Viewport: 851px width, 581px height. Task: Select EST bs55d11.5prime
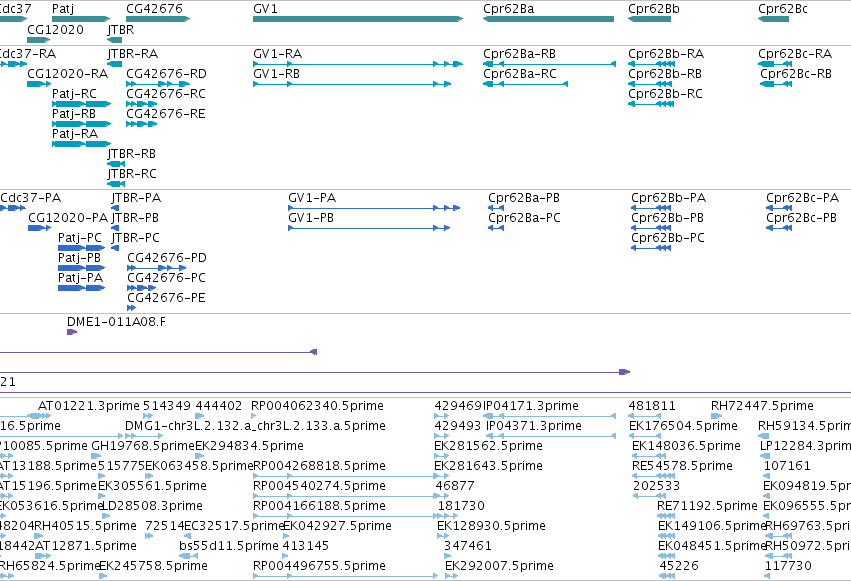(188, 556)
